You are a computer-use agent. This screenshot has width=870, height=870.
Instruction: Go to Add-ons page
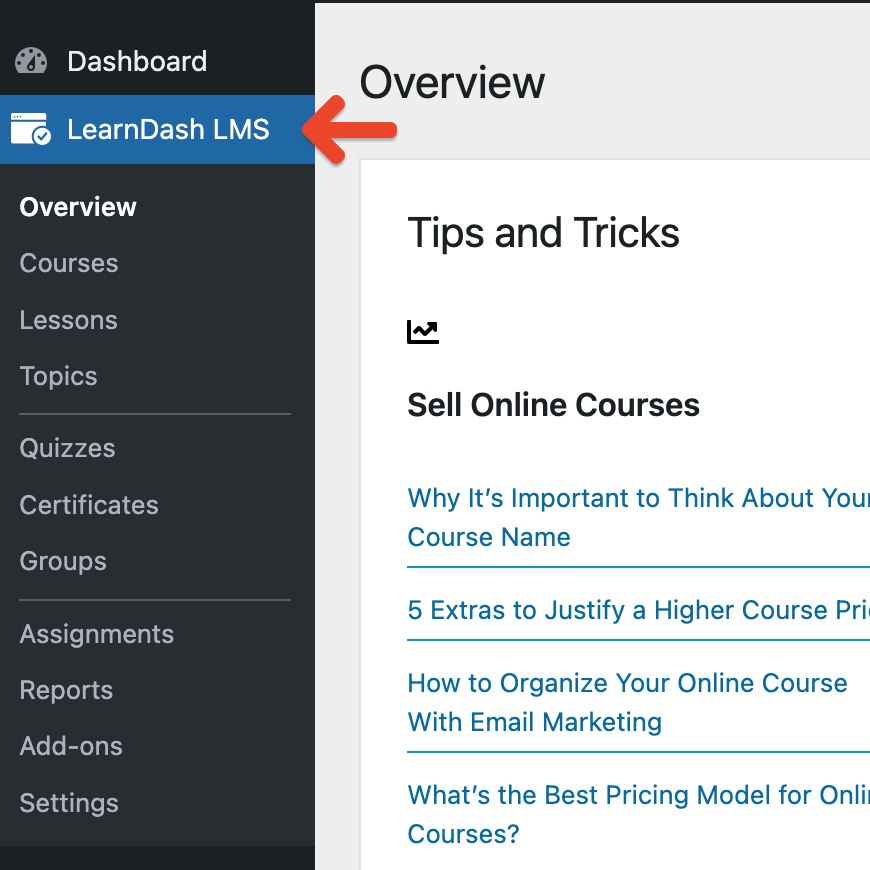click(71, 746)
